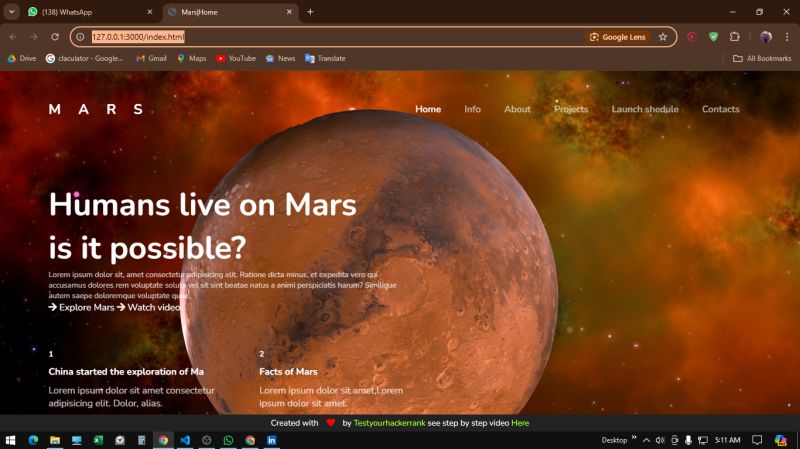View site information icon in address bar
The height and width of the screenshot is (449, 800).
click(x=80, y=37)
